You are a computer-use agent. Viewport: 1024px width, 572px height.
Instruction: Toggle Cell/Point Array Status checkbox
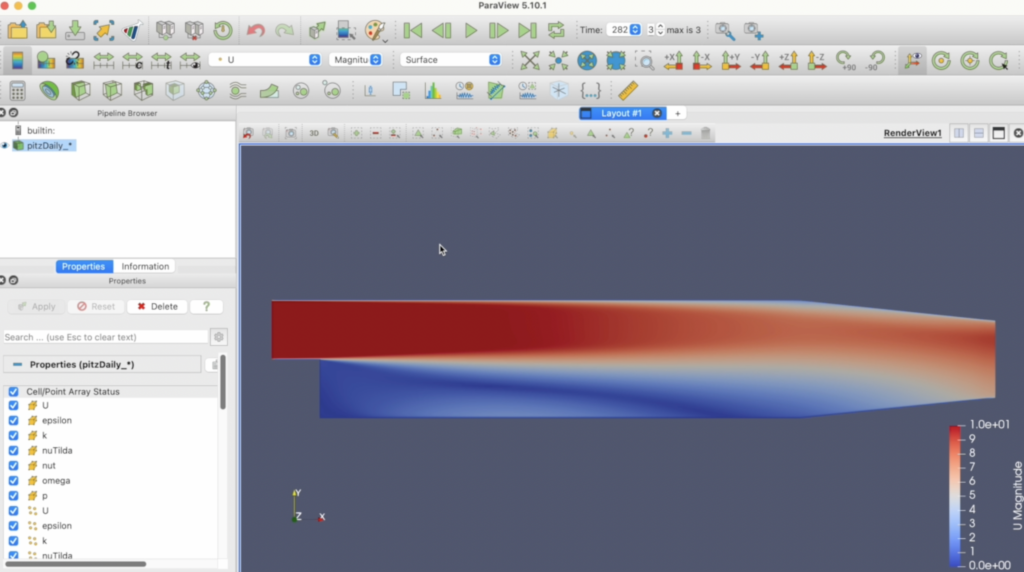13,392
